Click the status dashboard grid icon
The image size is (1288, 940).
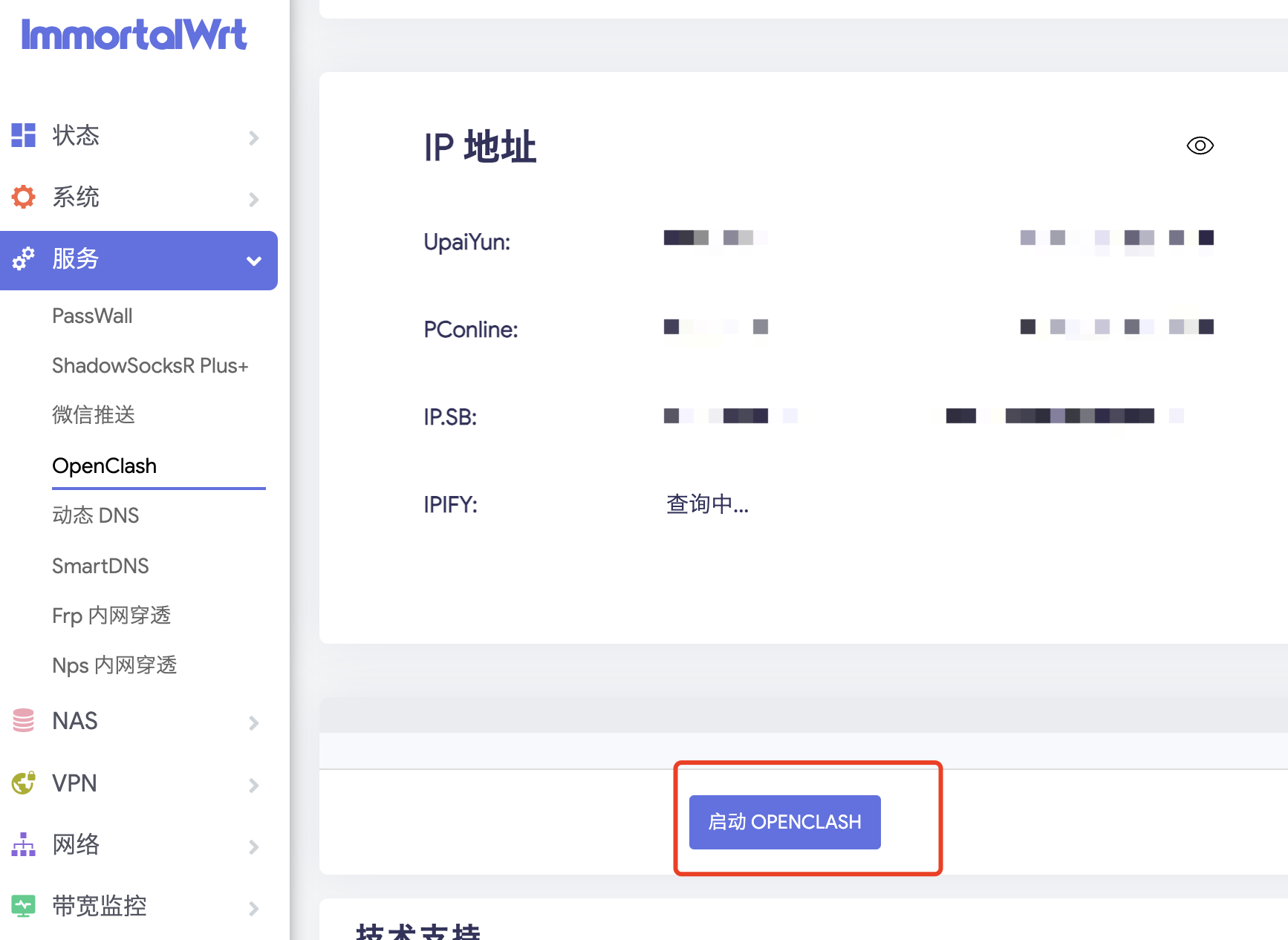pyautogui.click(x=23, y=135)
